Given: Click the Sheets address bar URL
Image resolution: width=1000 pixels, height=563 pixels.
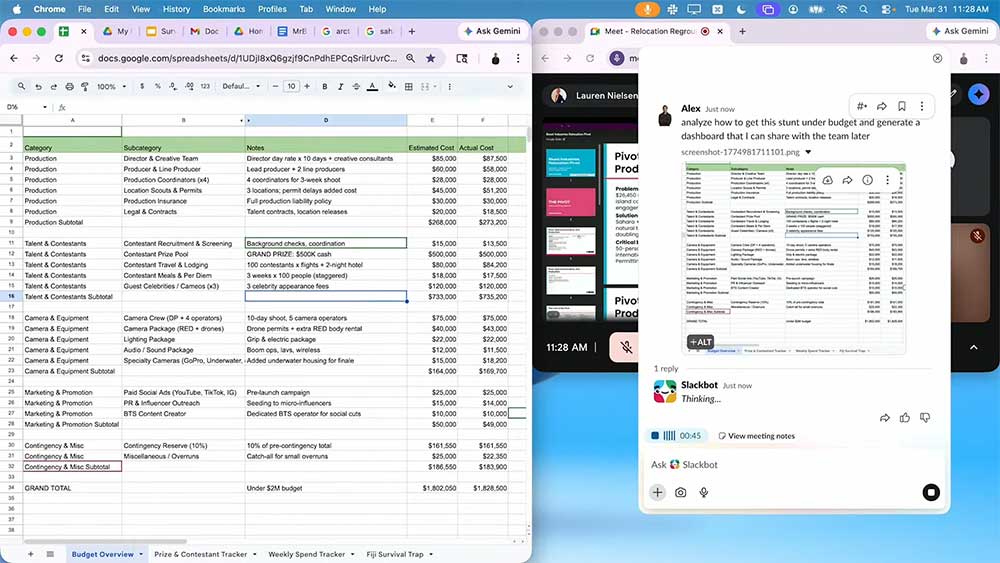Looking at the screenshot, I should point(247,58).
